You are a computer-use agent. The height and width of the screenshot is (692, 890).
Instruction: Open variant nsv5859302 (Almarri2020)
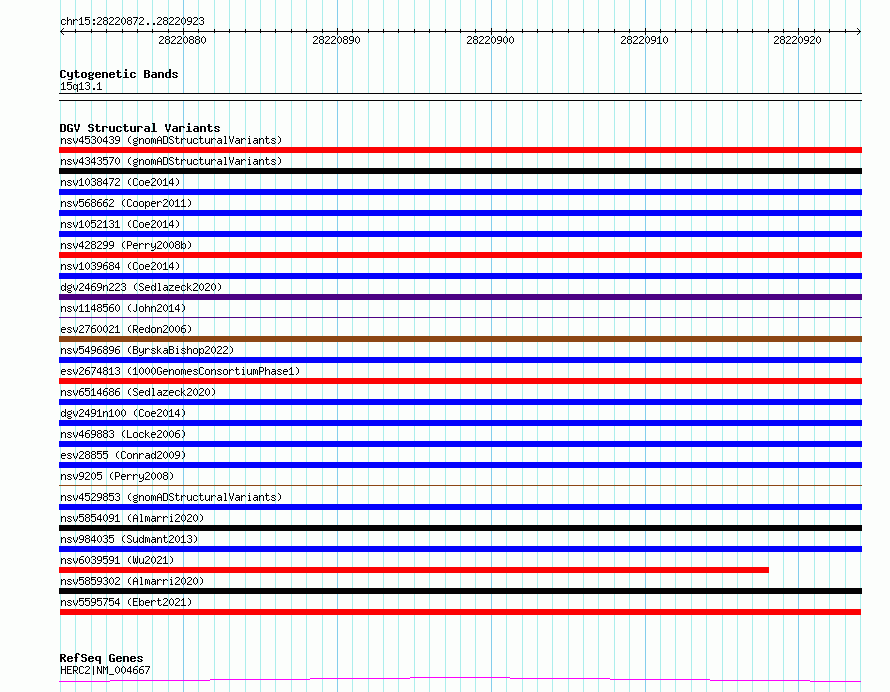[x=132, y=581]
